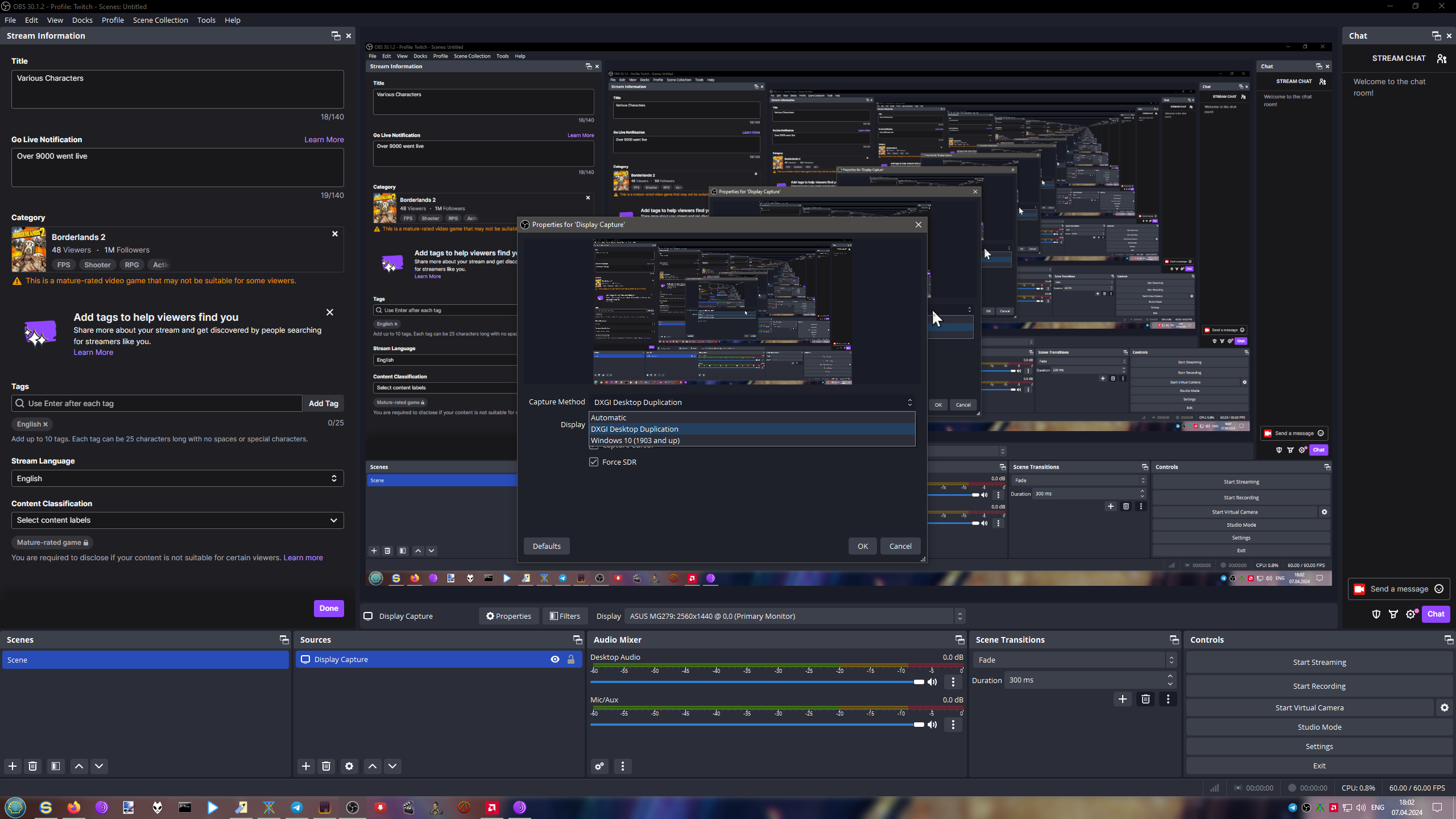Open the Docks menu
This screenshot has height=819, width=1456.
tap(82, 20)
